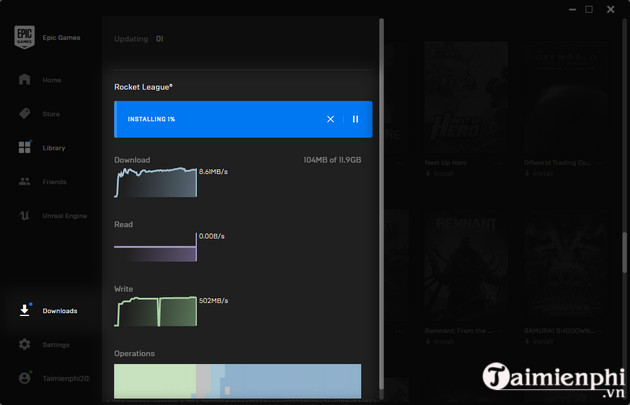Open the Home section icon
This screenshot has height=405, width=630.
click(x=25, y=79)
